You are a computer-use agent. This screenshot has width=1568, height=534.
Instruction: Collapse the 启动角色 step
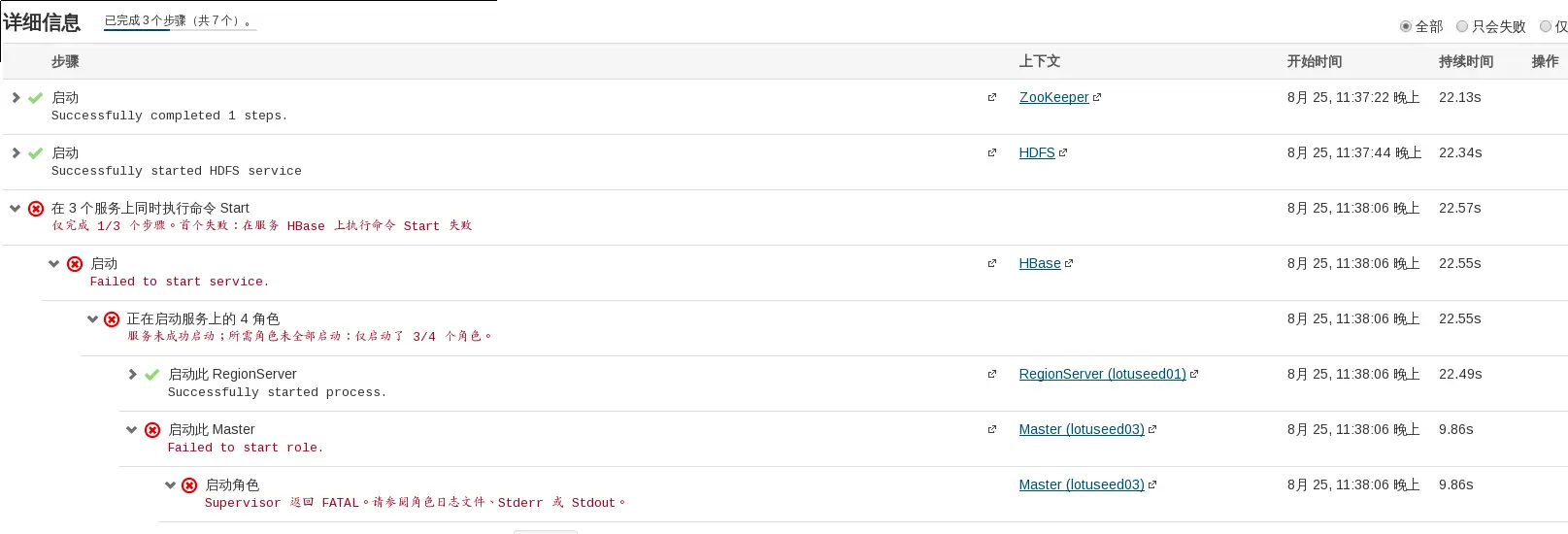point(170,484)
